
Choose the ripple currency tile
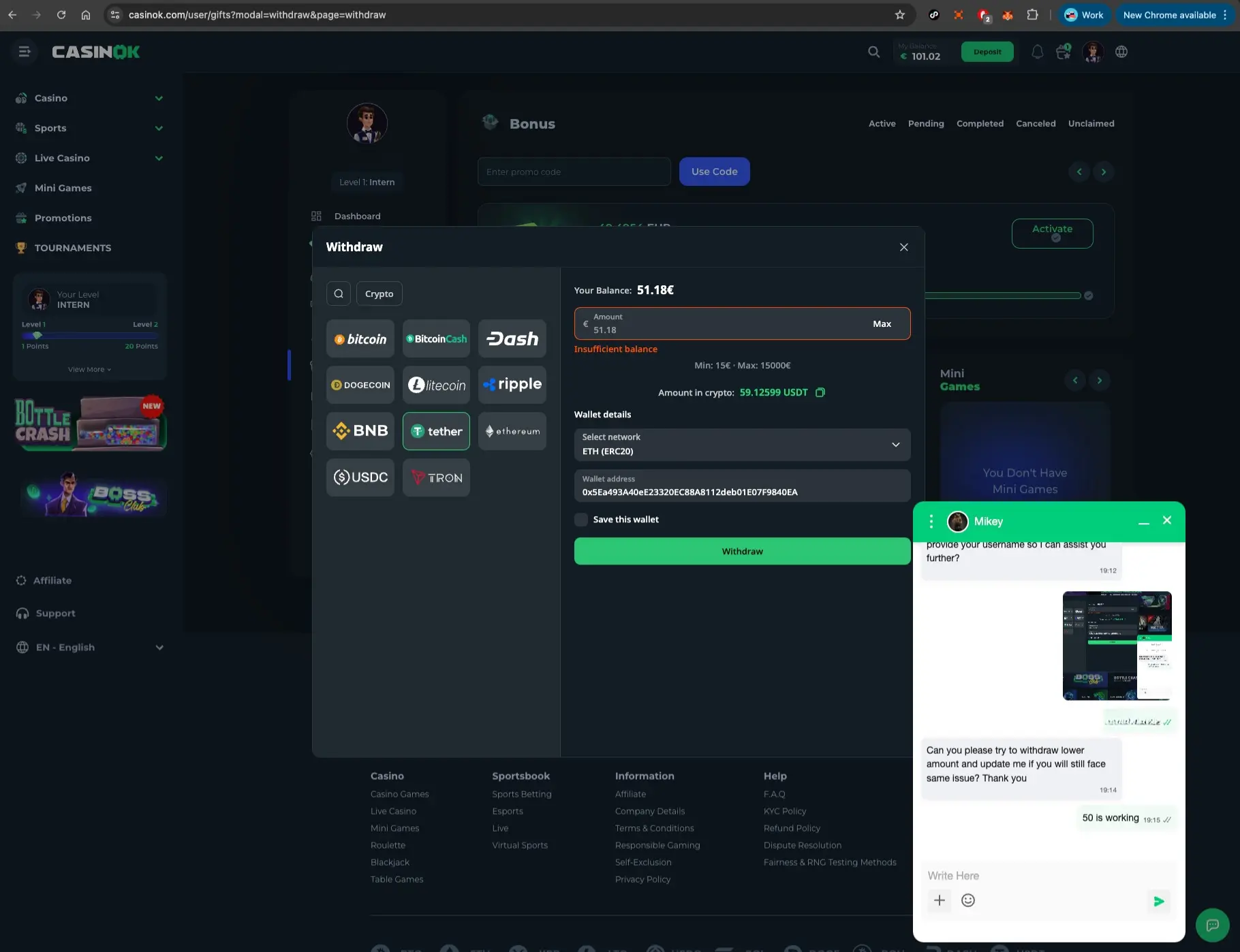(512, 385)
